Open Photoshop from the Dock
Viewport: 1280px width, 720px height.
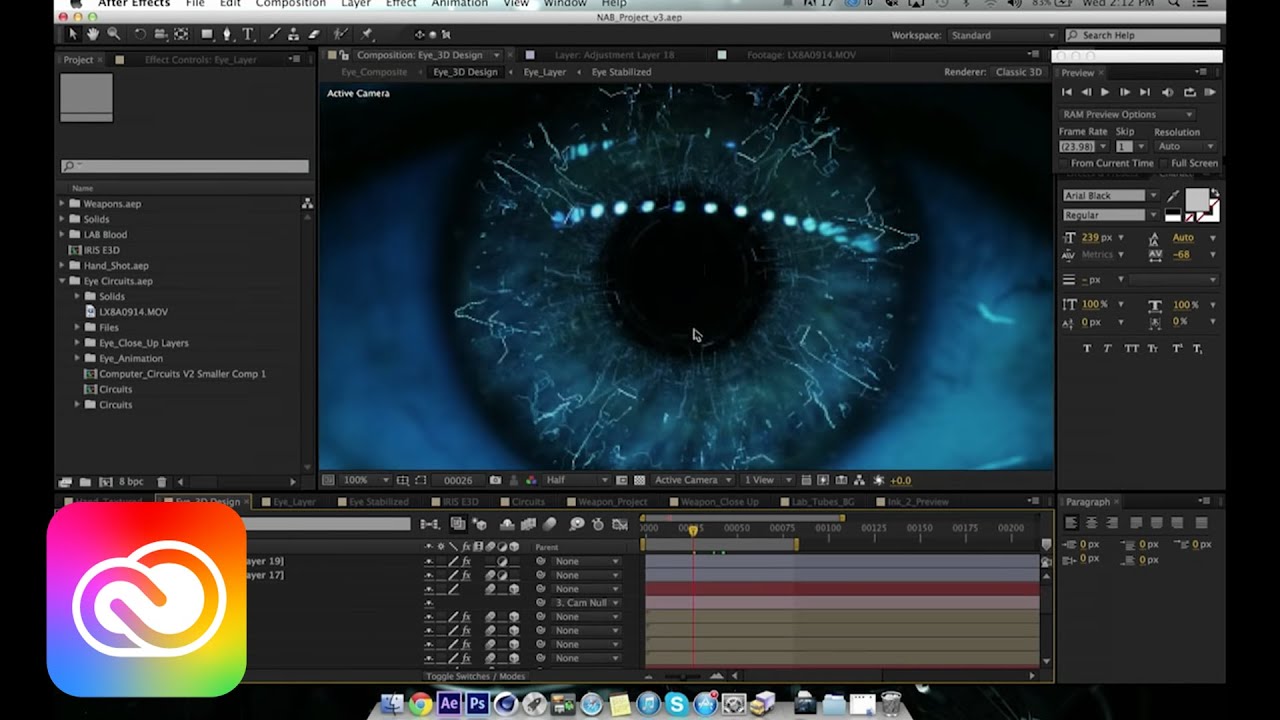coord(477,704)
